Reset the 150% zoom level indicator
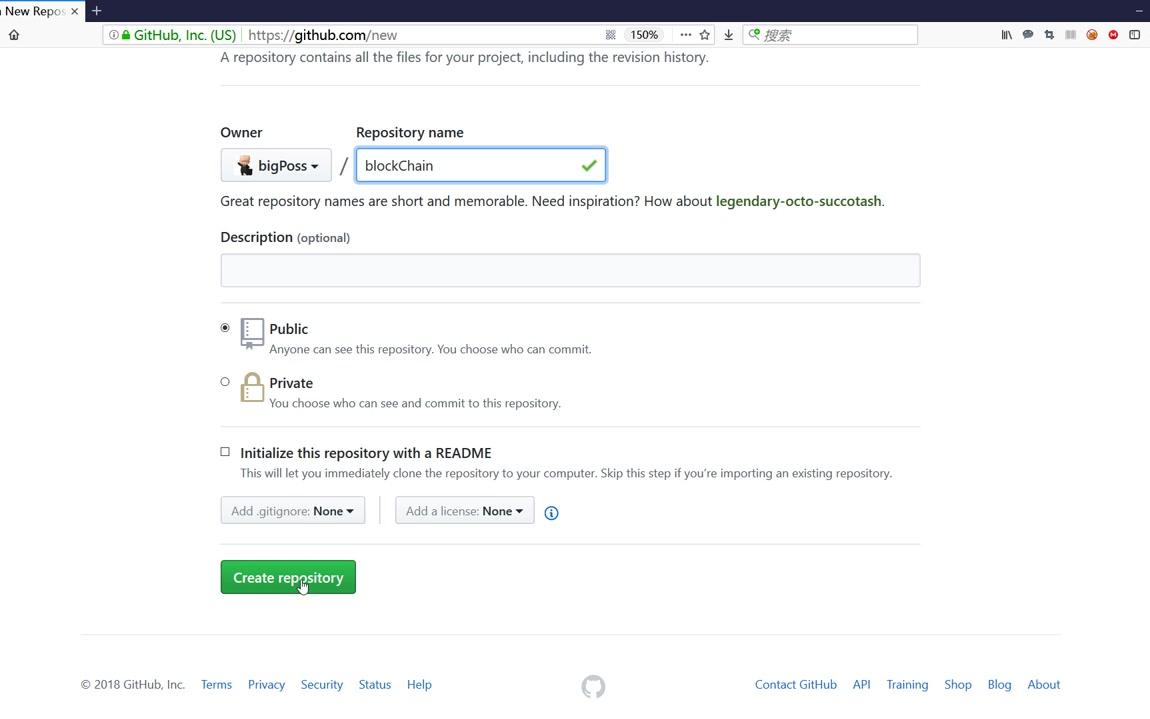Image resolution: width=1150 pixels, height=719 pixels. pyautogui.click(x=643, y=35)
